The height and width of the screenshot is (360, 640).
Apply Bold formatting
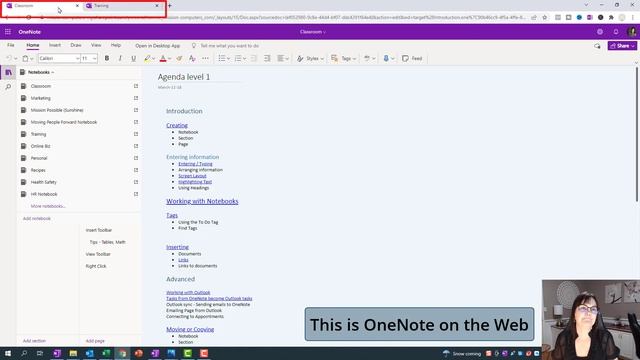click(107, 58)
